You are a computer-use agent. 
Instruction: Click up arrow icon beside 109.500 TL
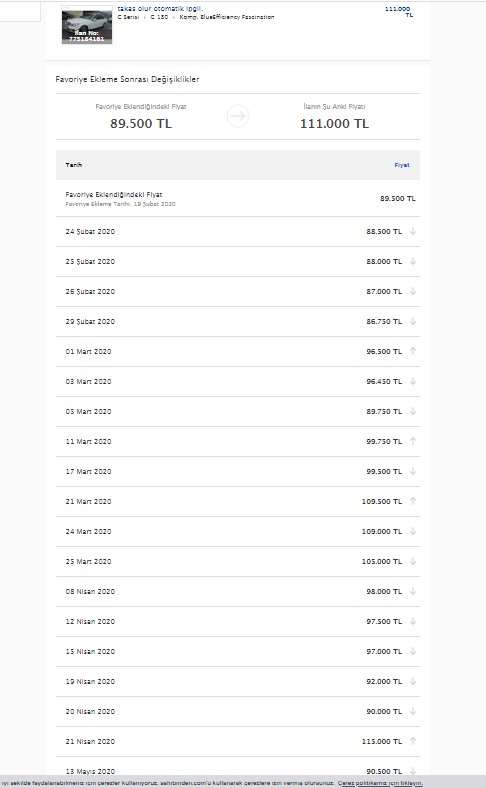413,501
